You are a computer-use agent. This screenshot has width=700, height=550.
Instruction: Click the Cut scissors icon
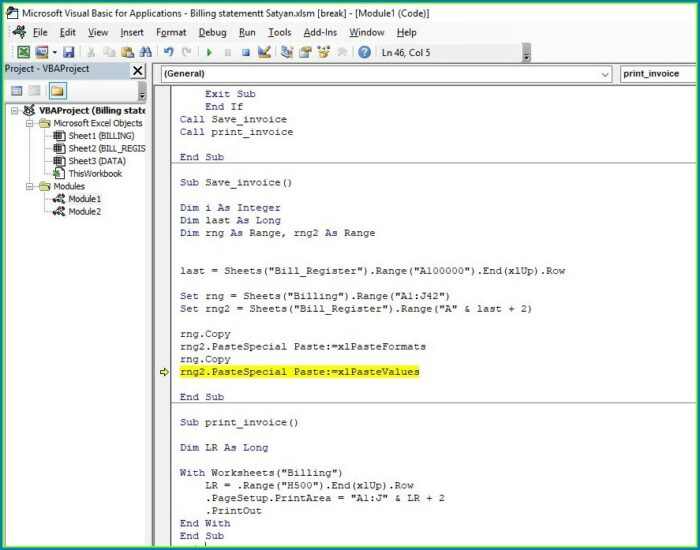[91, 52]
